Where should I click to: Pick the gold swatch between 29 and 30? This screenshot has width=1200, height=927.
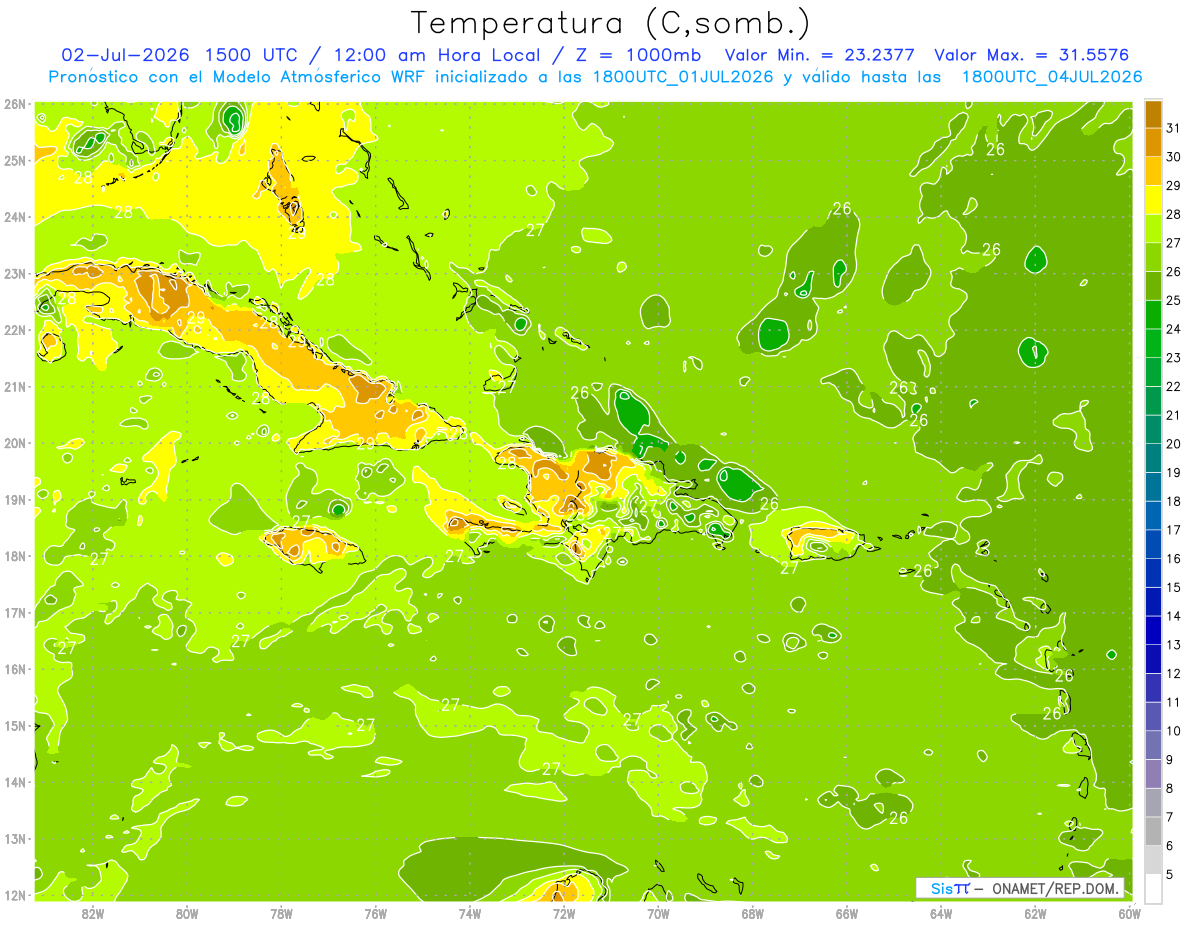[1153, 171]
